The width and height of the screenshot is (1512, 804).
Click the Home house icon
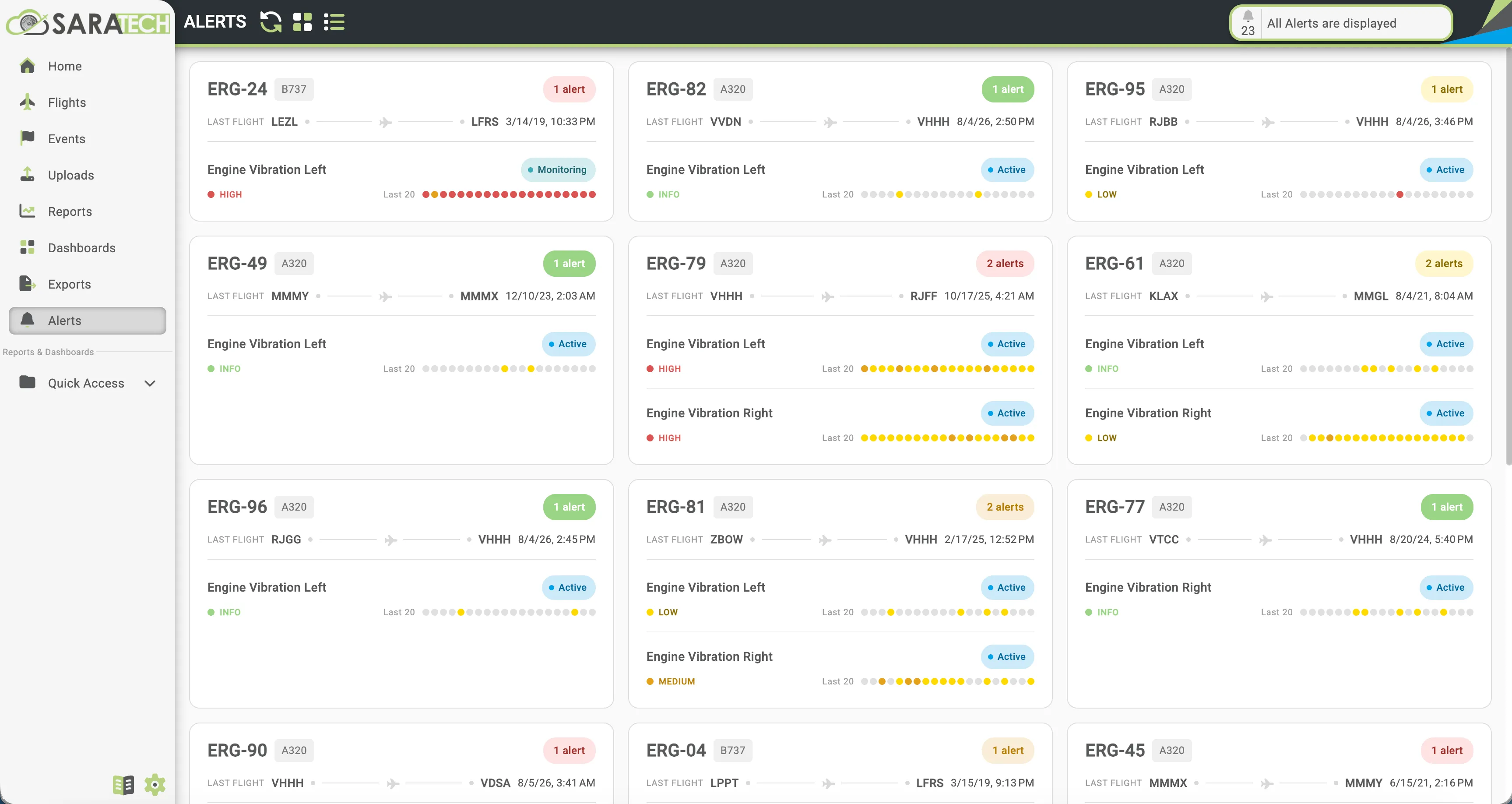pos(27,65)
